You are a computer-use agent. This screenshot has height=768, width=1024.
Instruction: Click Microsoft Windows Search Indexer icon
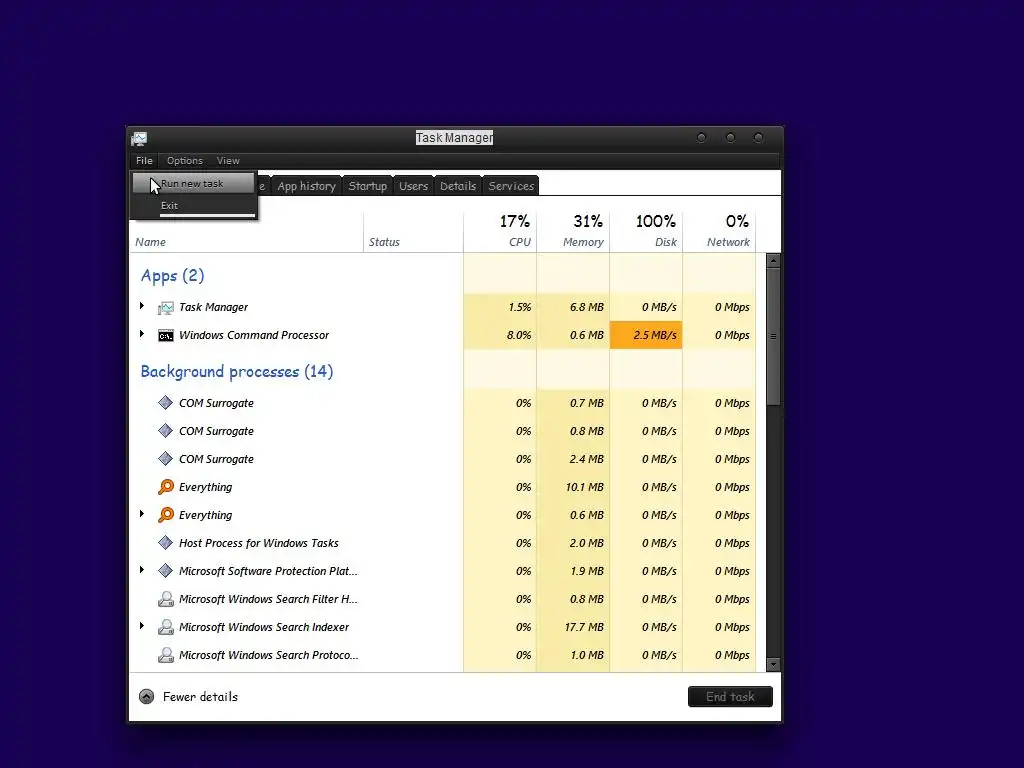[166, 627]
